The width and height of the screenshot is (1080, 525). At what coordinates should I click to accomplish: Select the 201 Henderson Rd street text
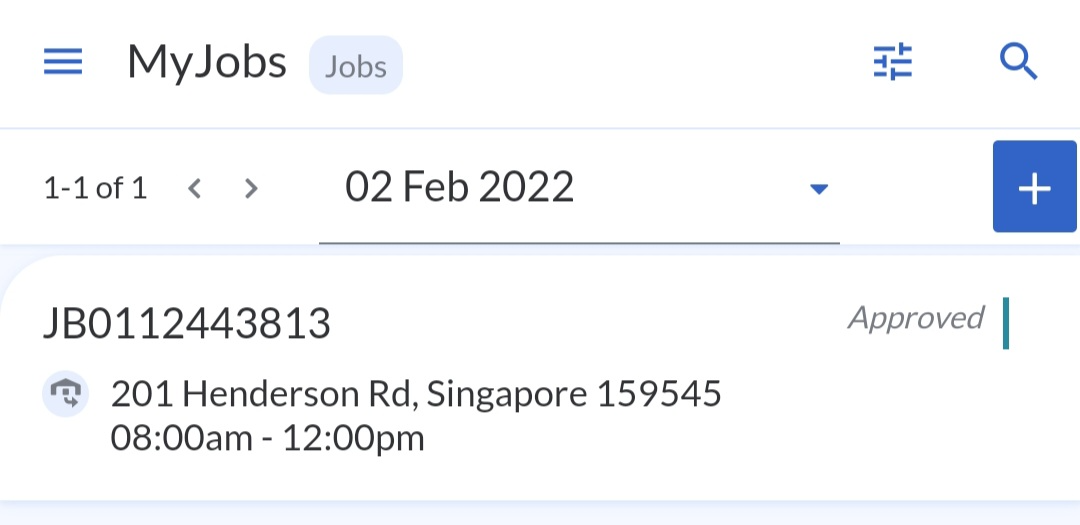(262, 394)
